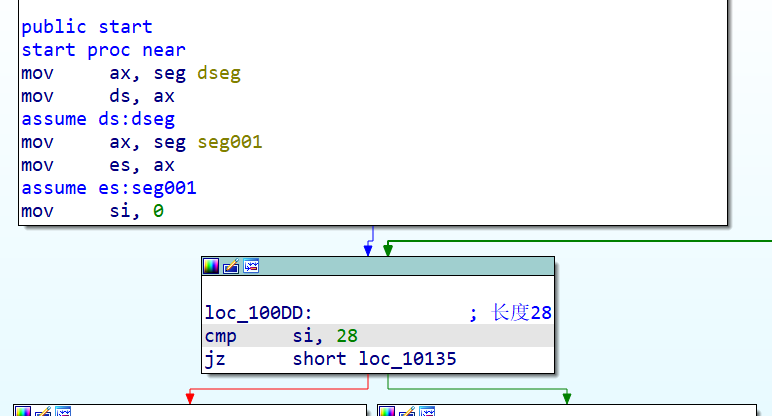Click the 'seg001' operand in mov ax instruction

tap(229, 142)
